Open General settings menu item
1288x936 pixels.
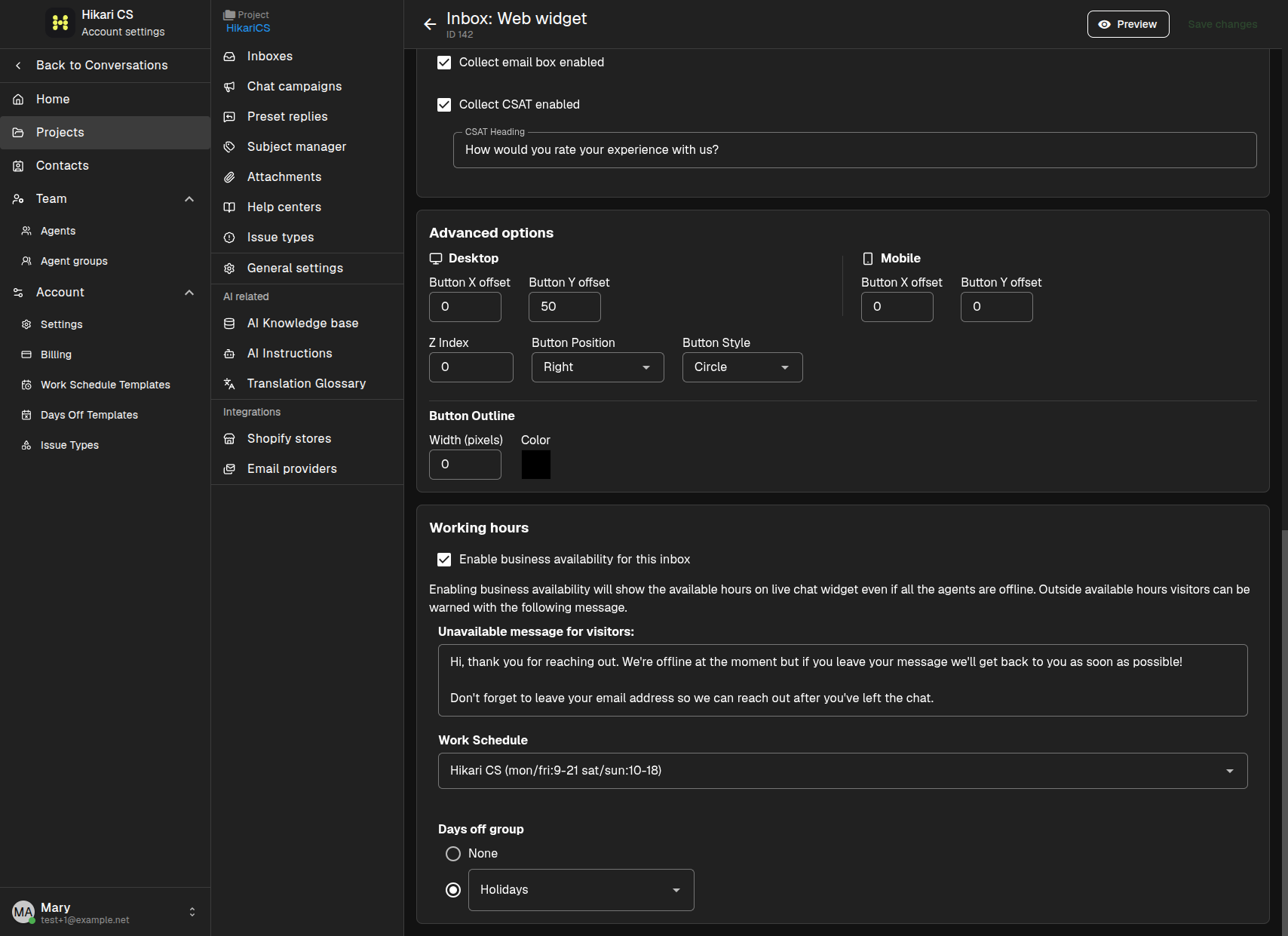[x=308, y=269]
